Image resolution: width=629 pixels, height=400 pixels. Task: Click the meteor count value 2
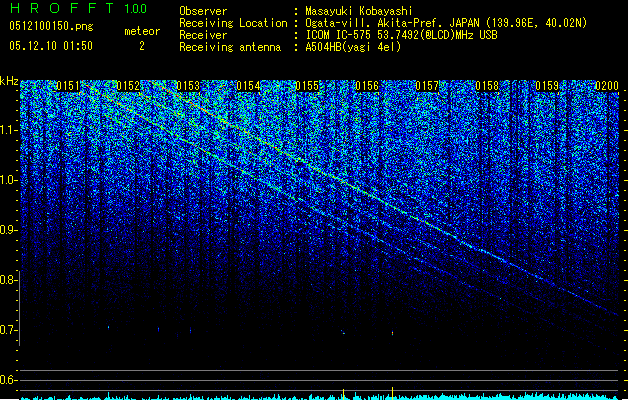tap(142, 46)
